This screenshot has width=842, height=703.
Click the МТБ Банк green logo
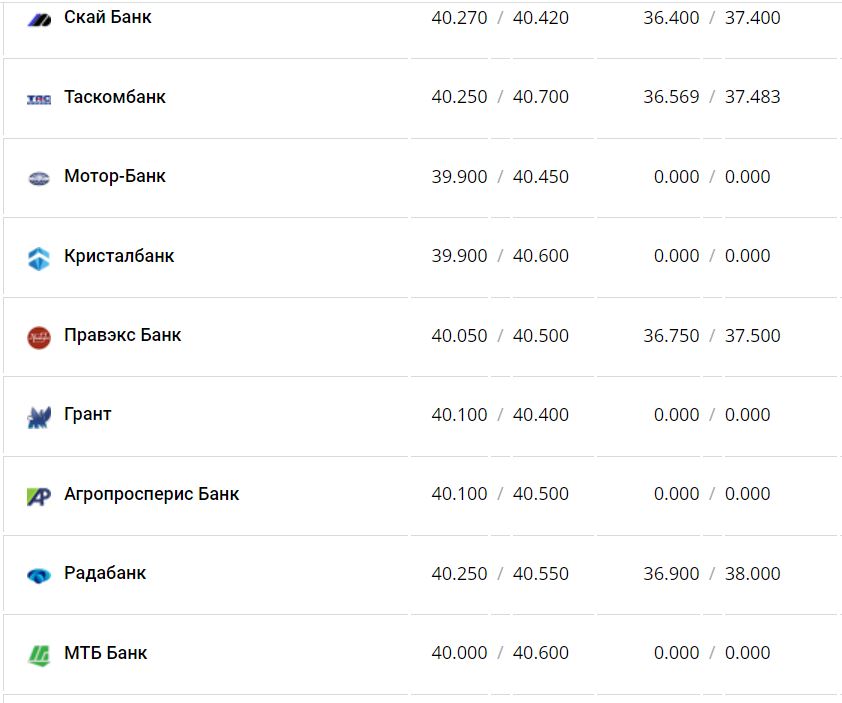pos(39,654)
